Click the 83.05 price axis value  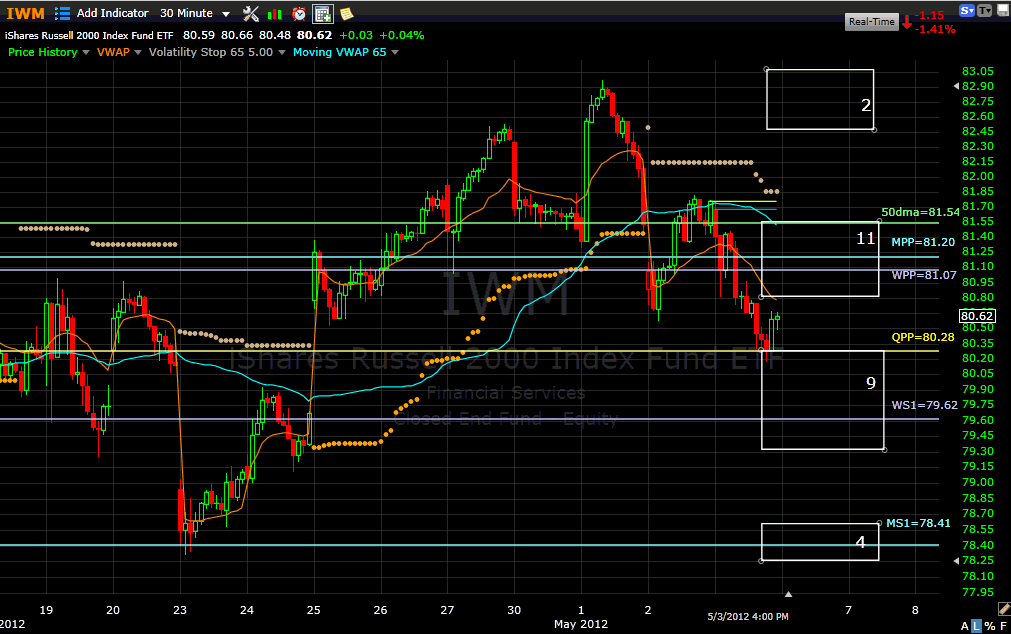click(977, 71)
